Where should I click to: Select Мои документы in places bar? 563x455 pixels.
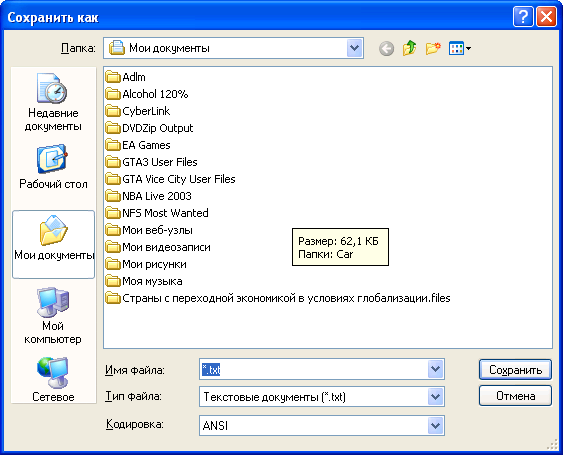point(53,244)
